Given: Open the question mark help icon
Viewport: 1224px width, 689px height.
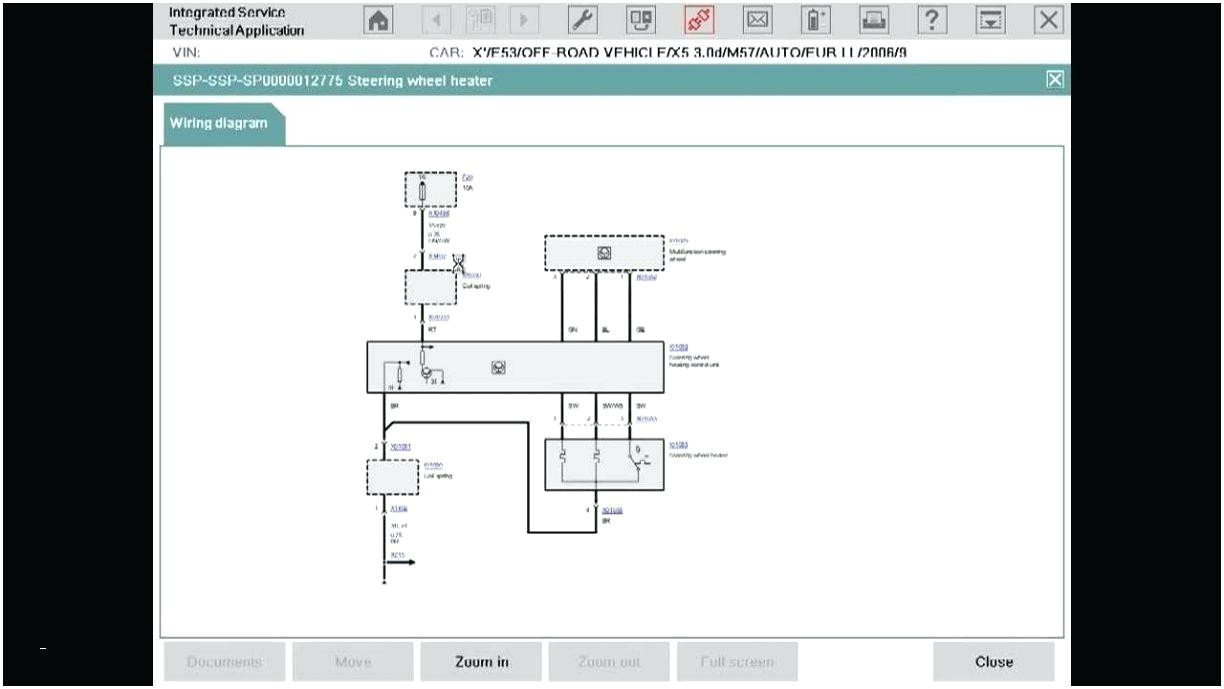Looking at the screenshot, I should click(x=931, y=19).
